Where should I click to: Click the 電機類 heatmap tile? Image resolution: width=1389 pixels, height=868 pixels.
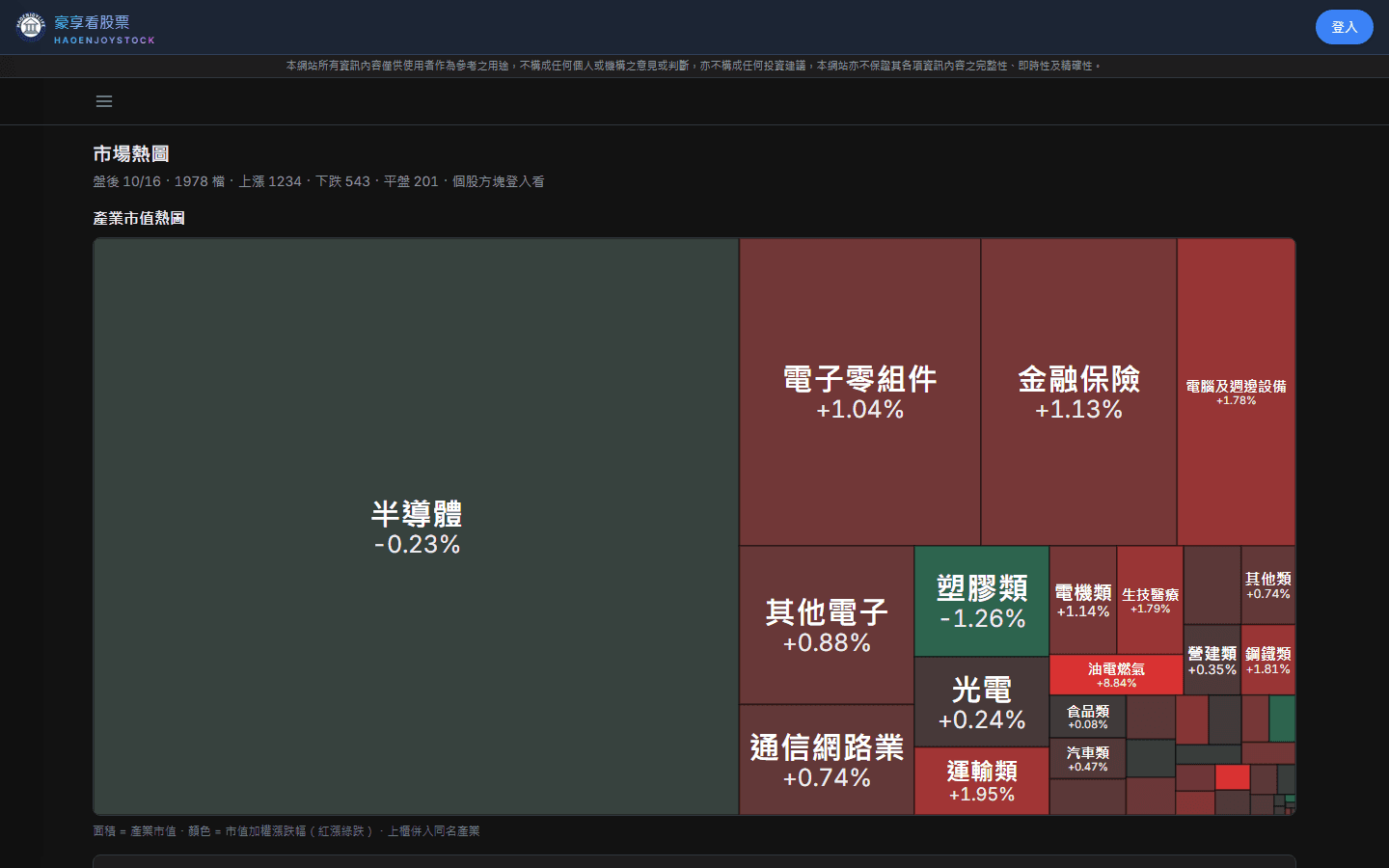pyautogui.click(x=1083, y=600)
